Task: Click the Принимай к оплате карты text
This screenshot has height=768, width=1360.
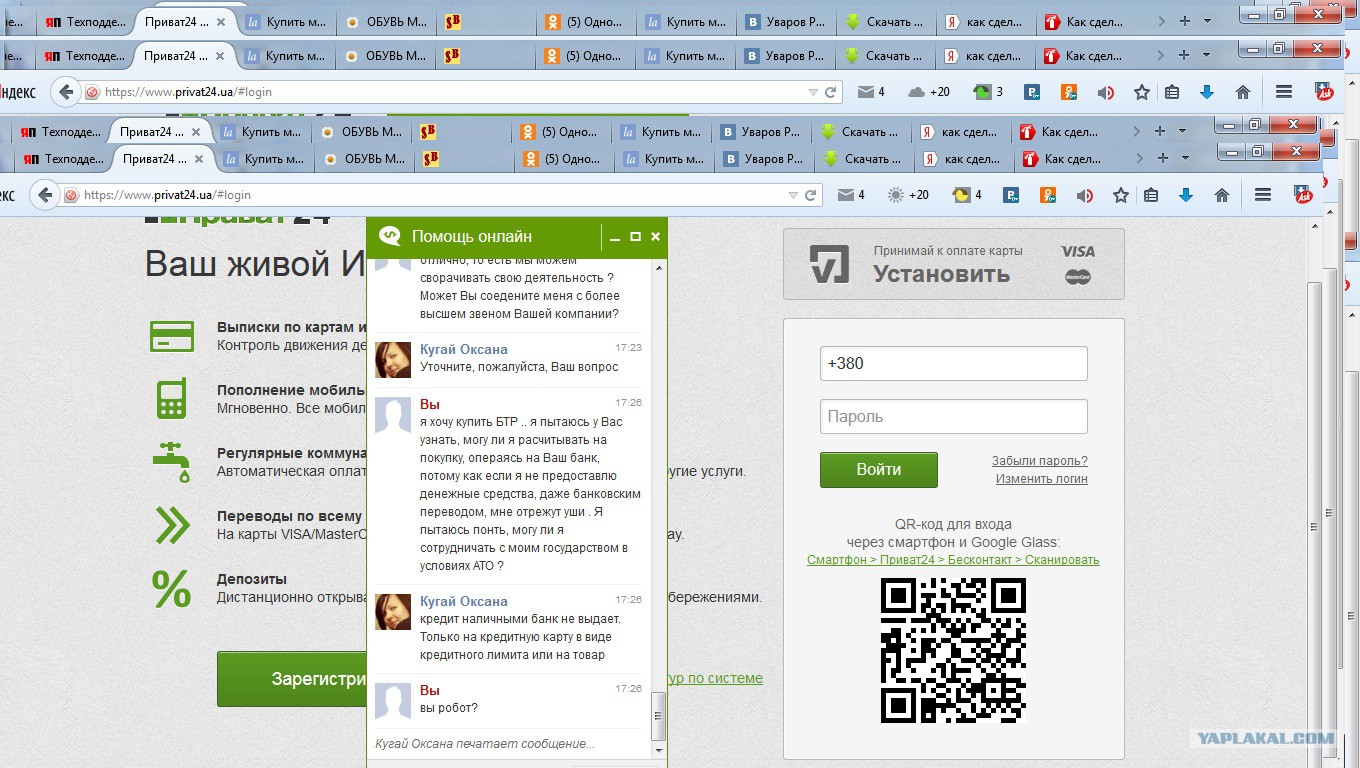Action: [x=948, y=251]
